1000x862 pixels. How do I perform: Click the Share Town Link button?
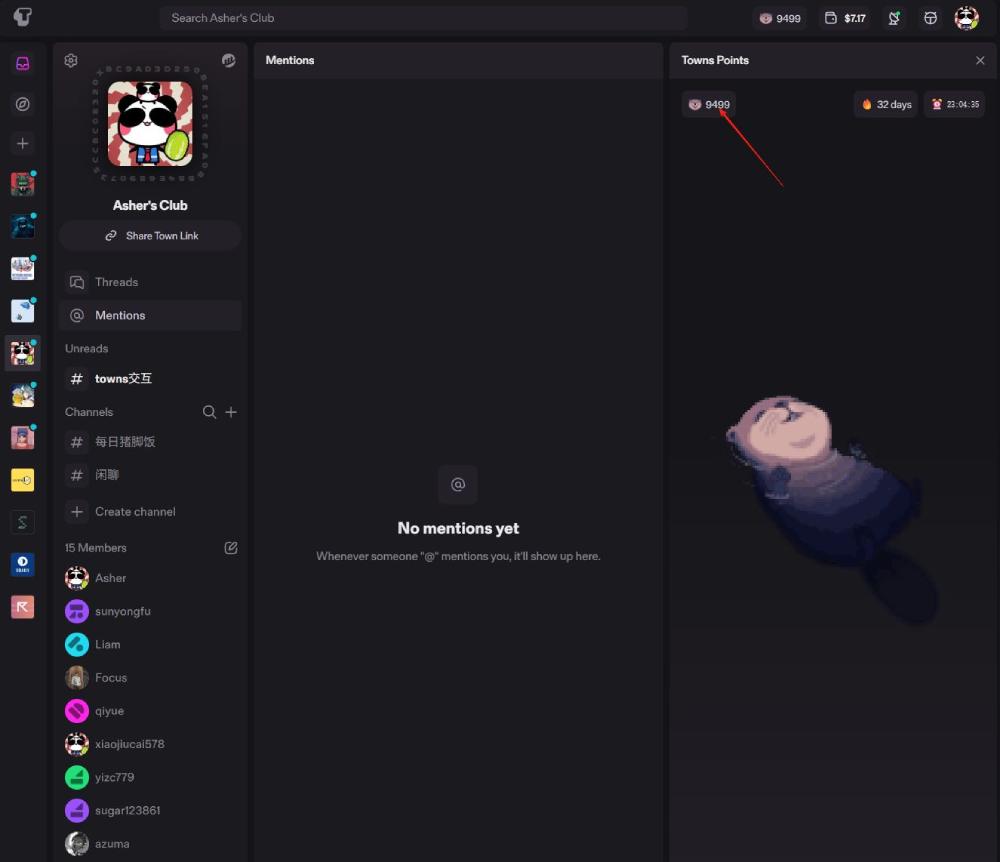[150, 236]
